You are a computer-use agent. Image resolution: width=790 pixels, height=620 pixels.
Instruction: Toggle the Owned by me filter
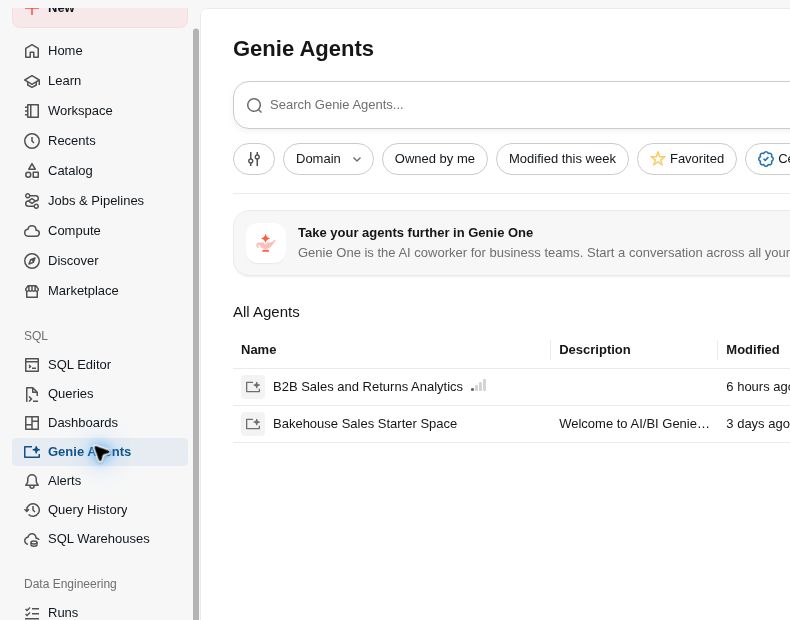[435, 159]
